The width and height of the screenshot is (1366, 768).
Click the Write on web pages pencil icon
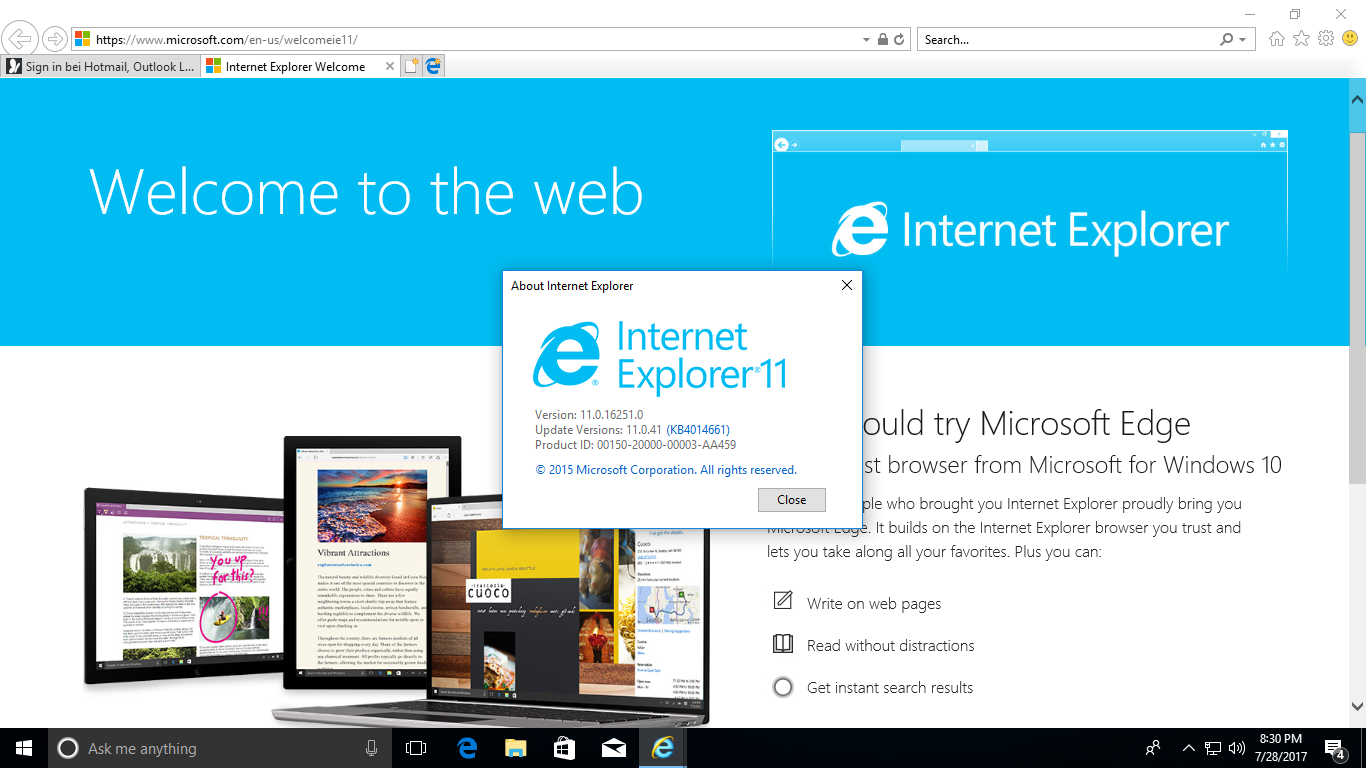783,600
